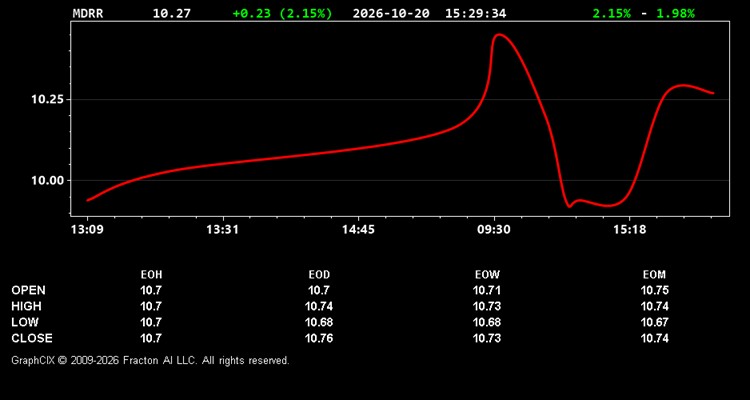Select the EOH value in LOW row
The width and height of the screenshot is (750, 400).
(151, 322)
